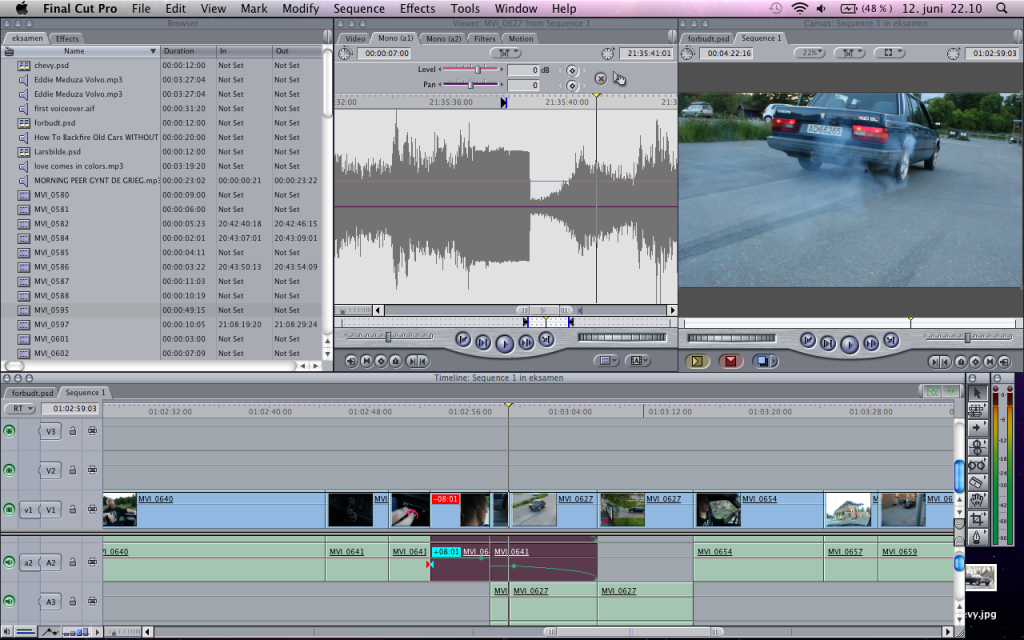
Task: Toggle A3 track audible control
Action: [x=9, y=601]
